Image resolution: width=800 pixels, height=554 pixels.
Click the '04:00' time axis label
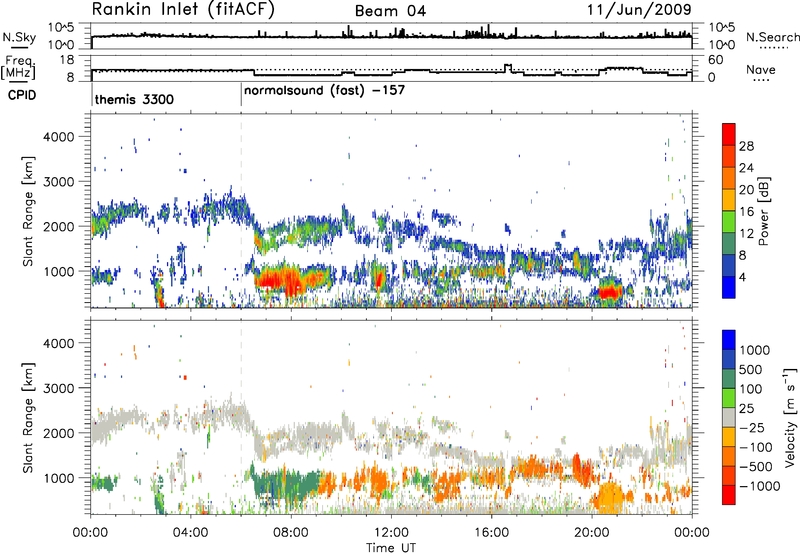click(x=190, y=533)
